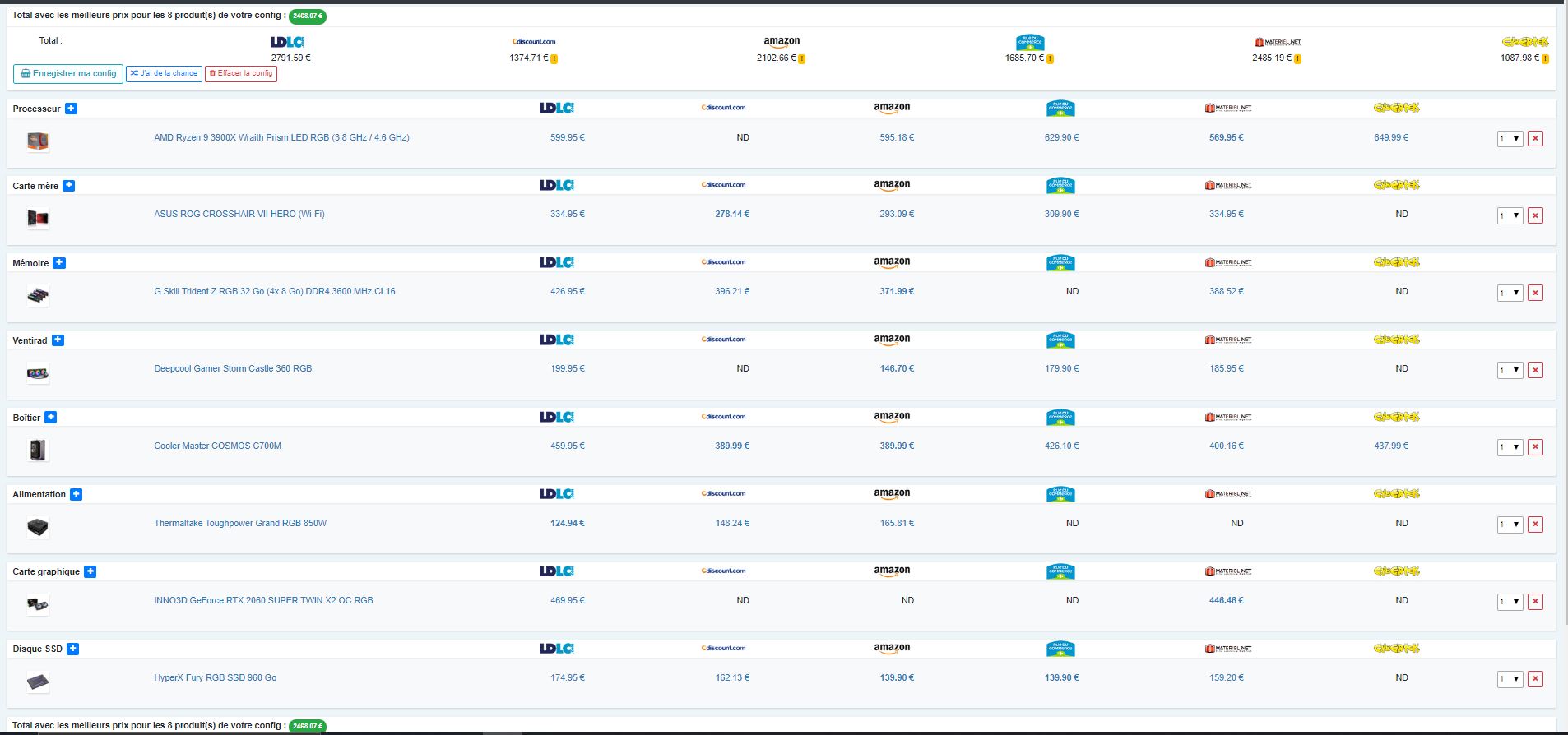
Task: Click Rue du Commerce price 139.90 € for HyperX SSD
Action: pyautogui.click(x=1061, y=677)
